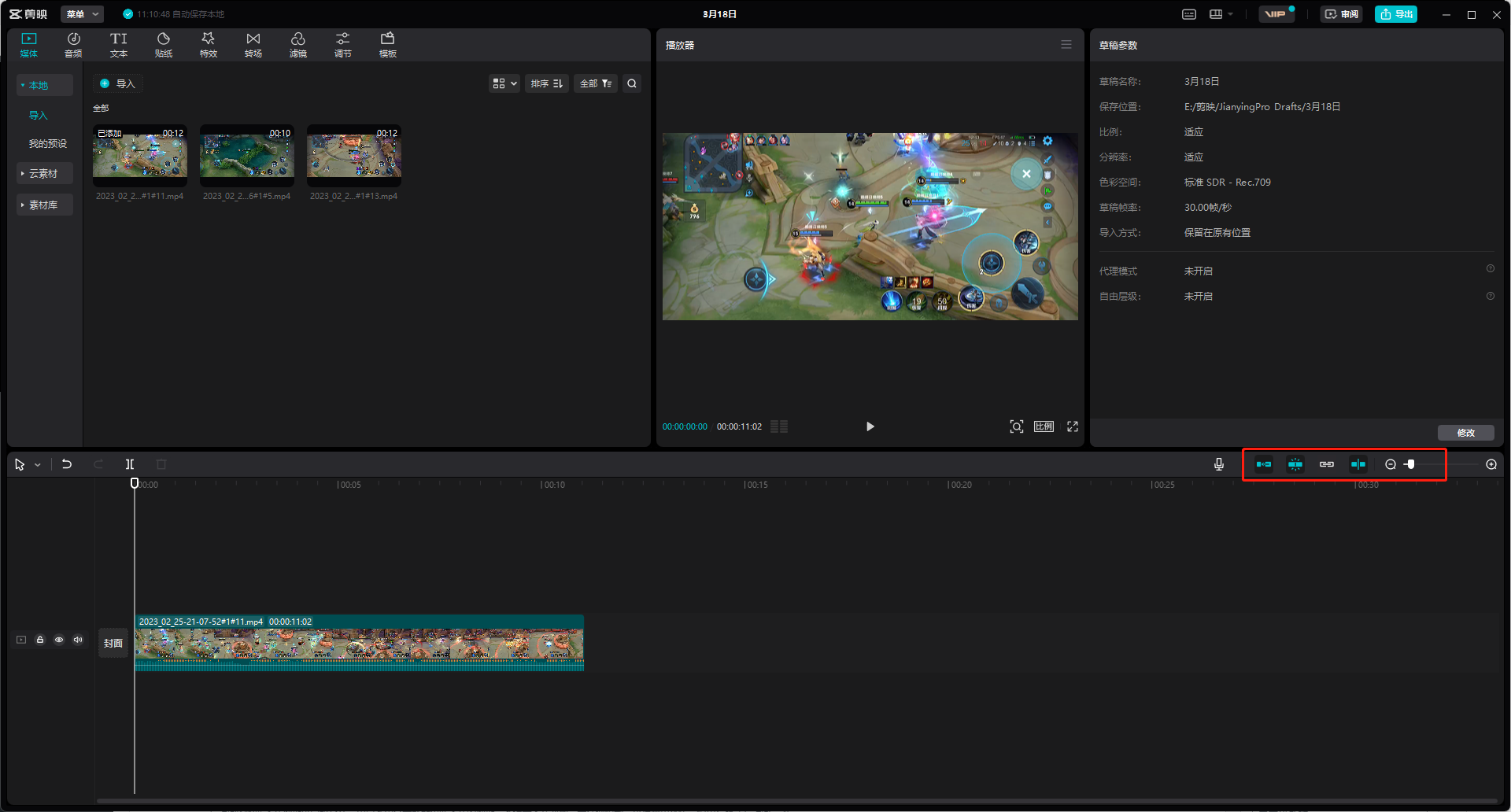Click the 00:10 mark on the timeline ruler
The image size is (1511, 812).
pyautogui.click(x=554, y=485)
